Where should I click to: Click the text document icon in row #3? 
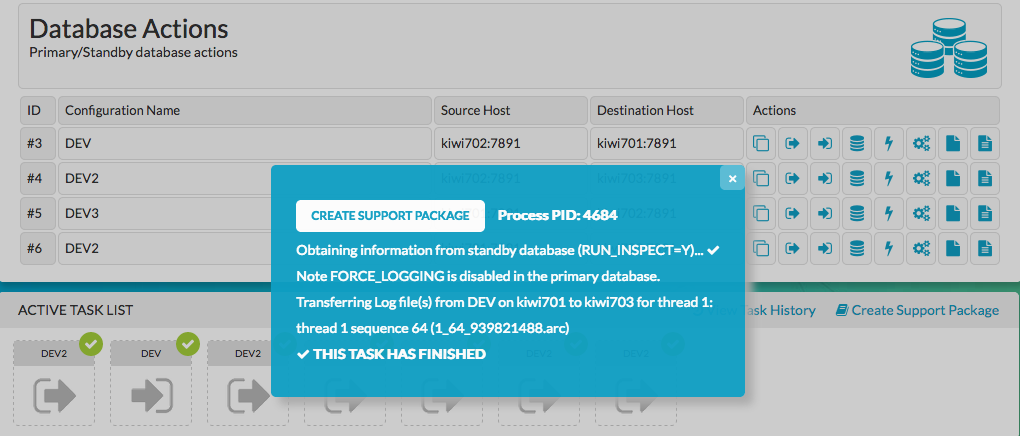(985, 143)
